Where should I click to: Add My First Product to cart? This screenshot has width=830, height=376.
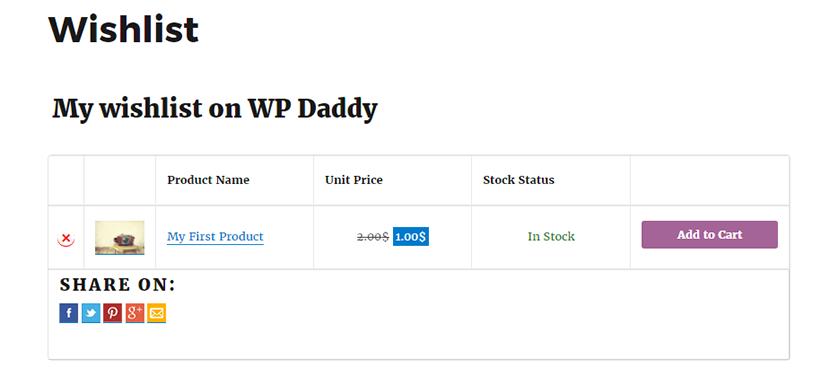coord(709,235)
